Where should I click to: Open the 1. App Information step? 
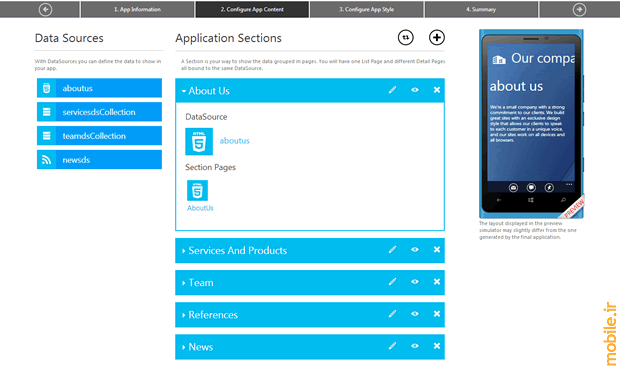pos(137,9)
